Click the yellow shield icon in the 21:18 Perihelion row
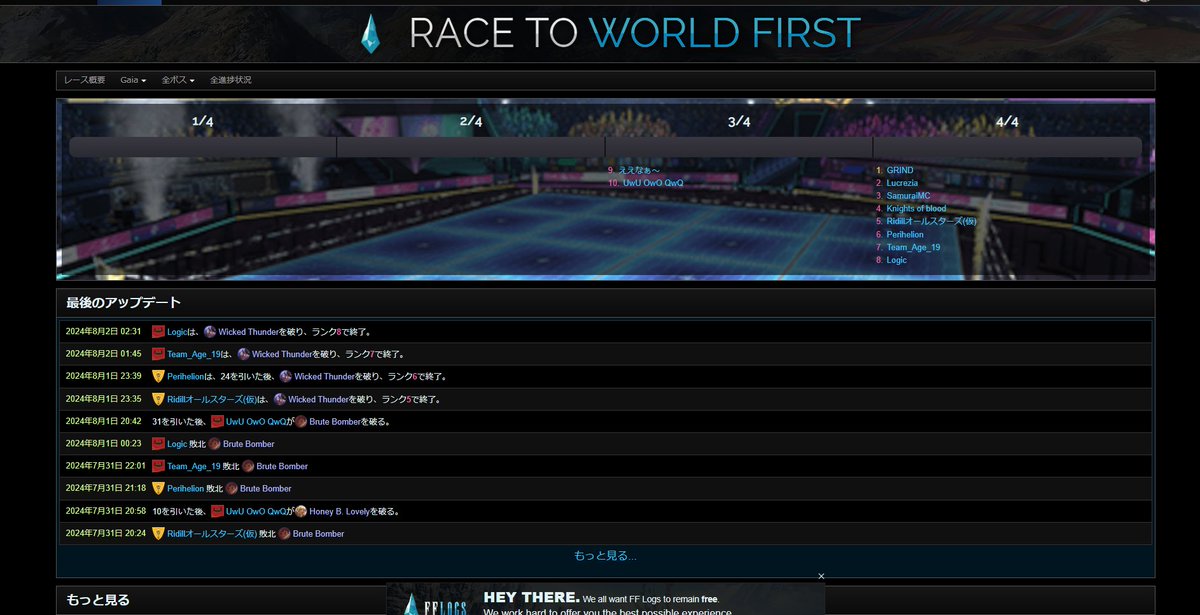Viewport: 1200px width, 615px height. click(158, 488)
